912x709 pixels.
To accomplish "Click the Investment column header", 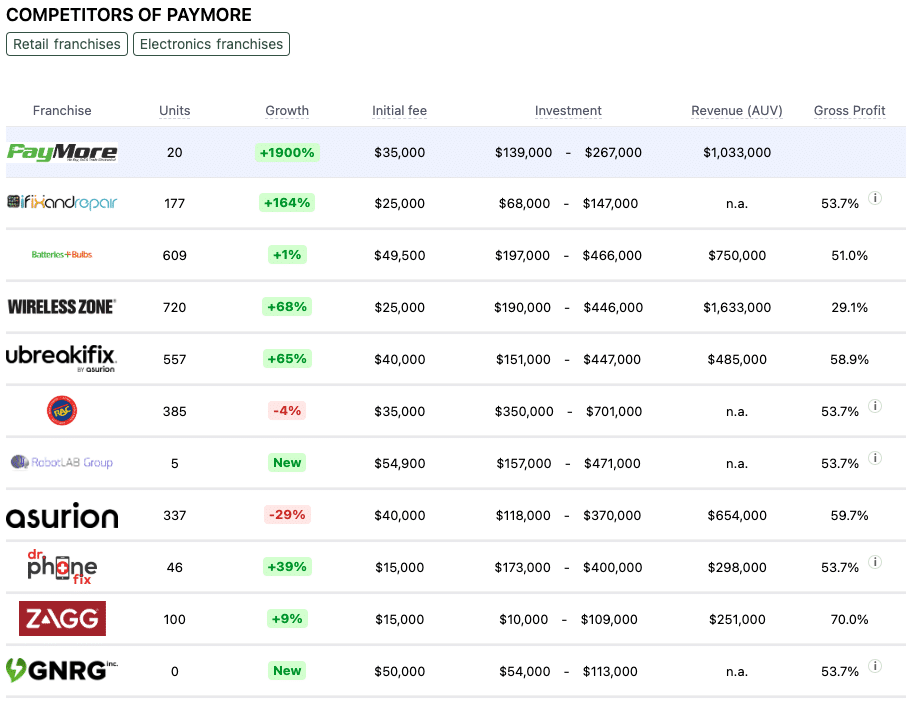I will (x=568, y=111).
